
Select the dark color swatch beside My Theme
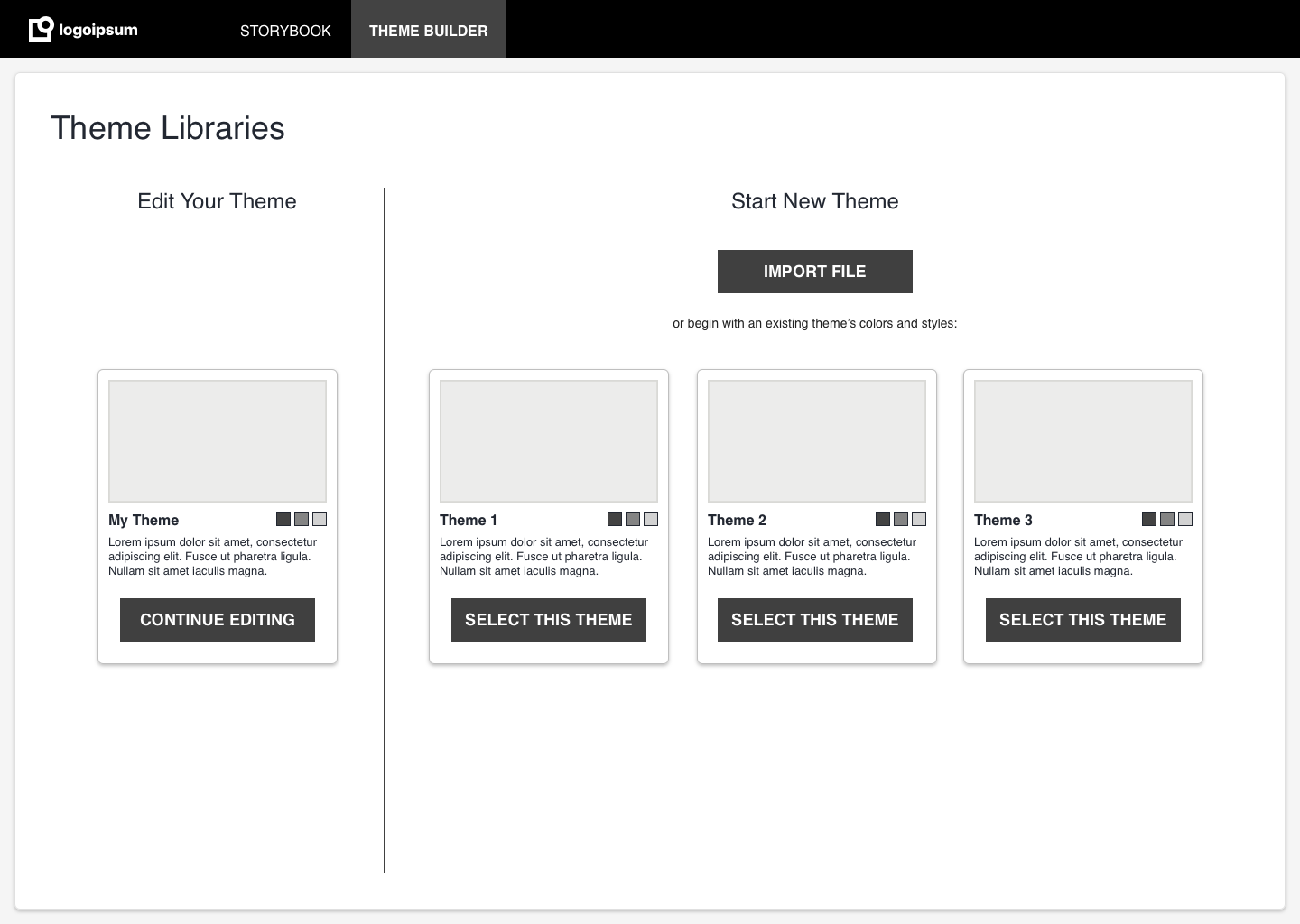point(283,519)
